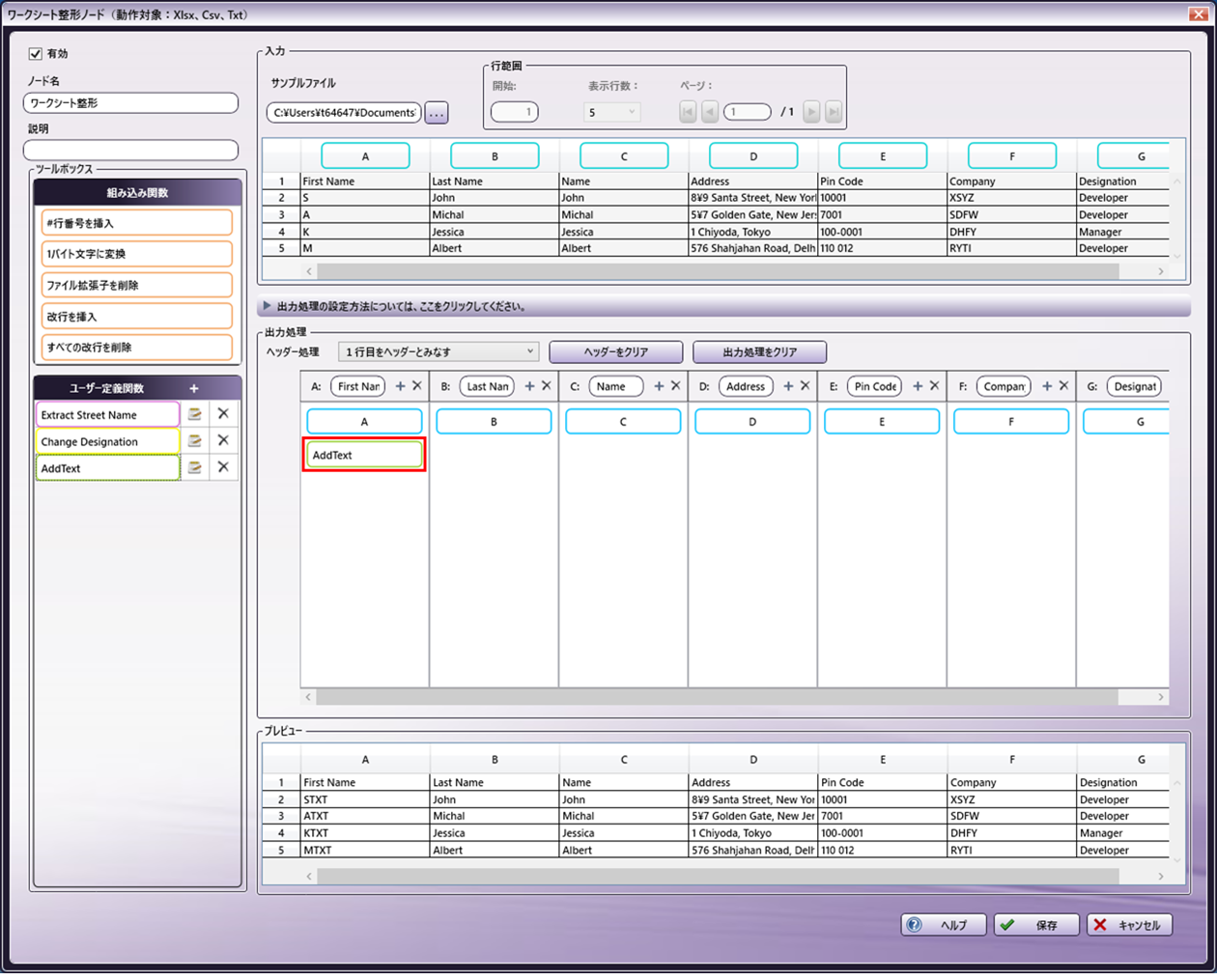Toggle the 有効 checkbox

[36, 54]
